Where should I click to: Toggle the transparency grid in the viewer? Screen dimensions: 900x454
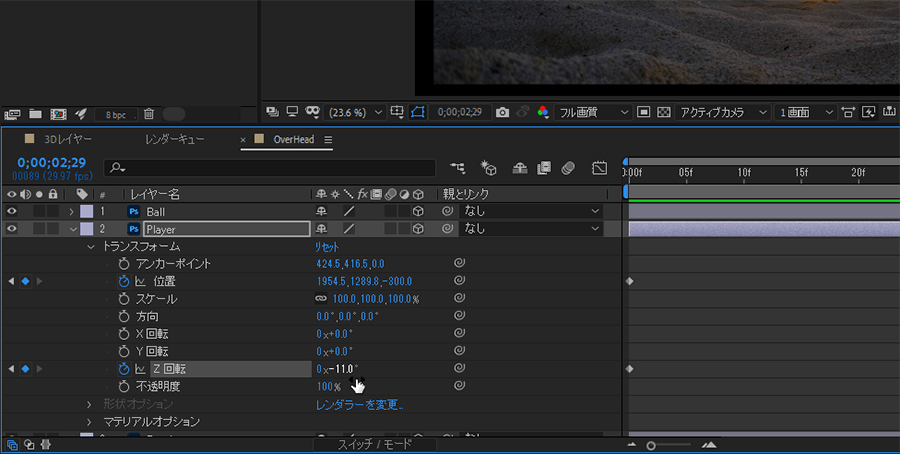pyautogui.click(x=664, y=112)
